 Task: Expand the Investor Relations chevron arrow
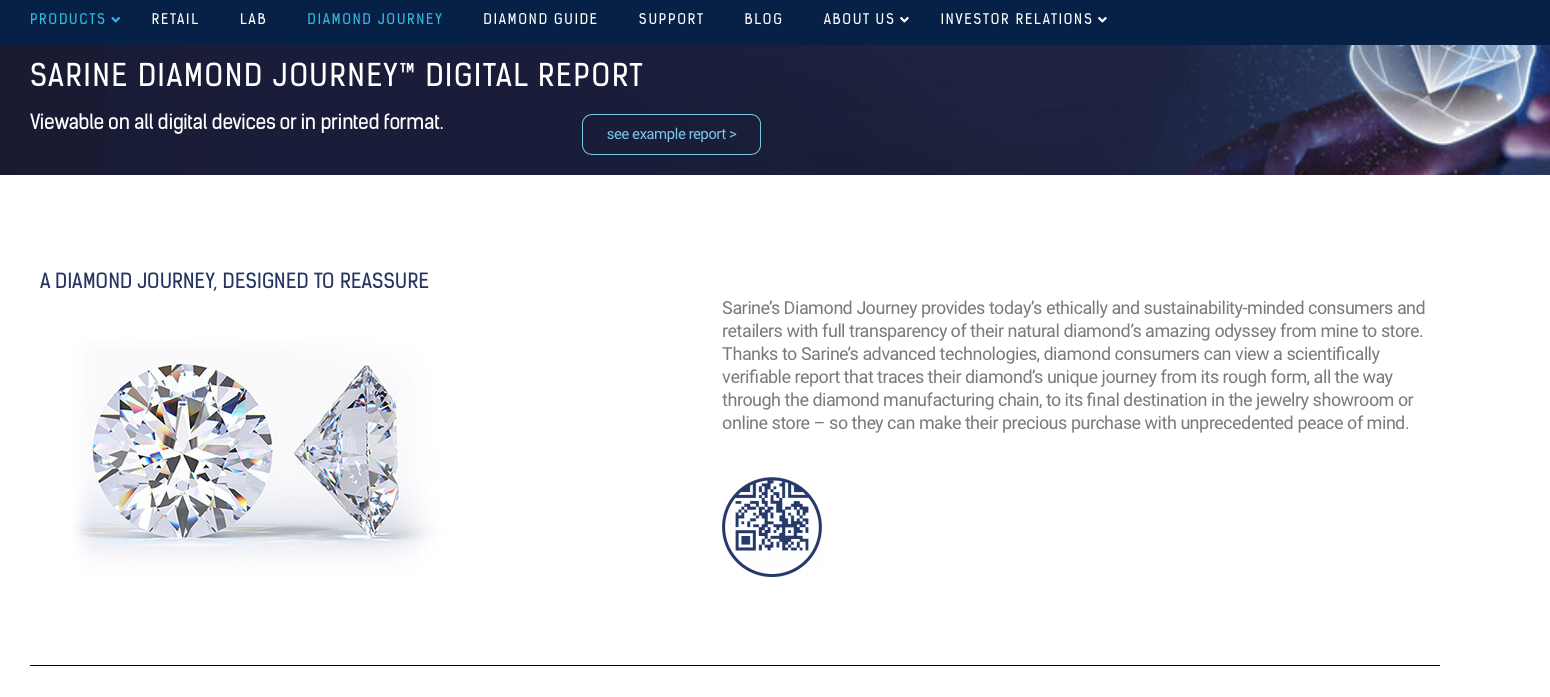pyautogui.click(x=1103, y=20)
